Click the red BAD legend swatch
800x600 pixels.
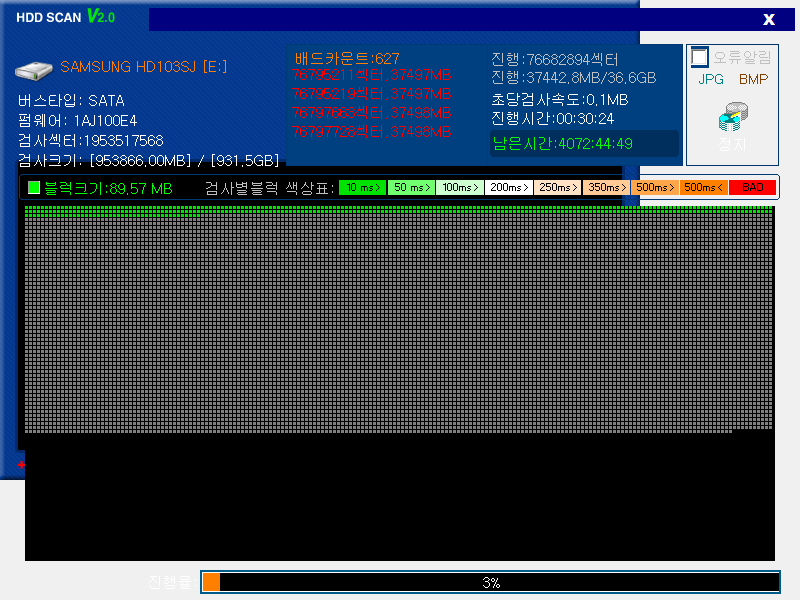pyautogui.click(x=753, y=188)
